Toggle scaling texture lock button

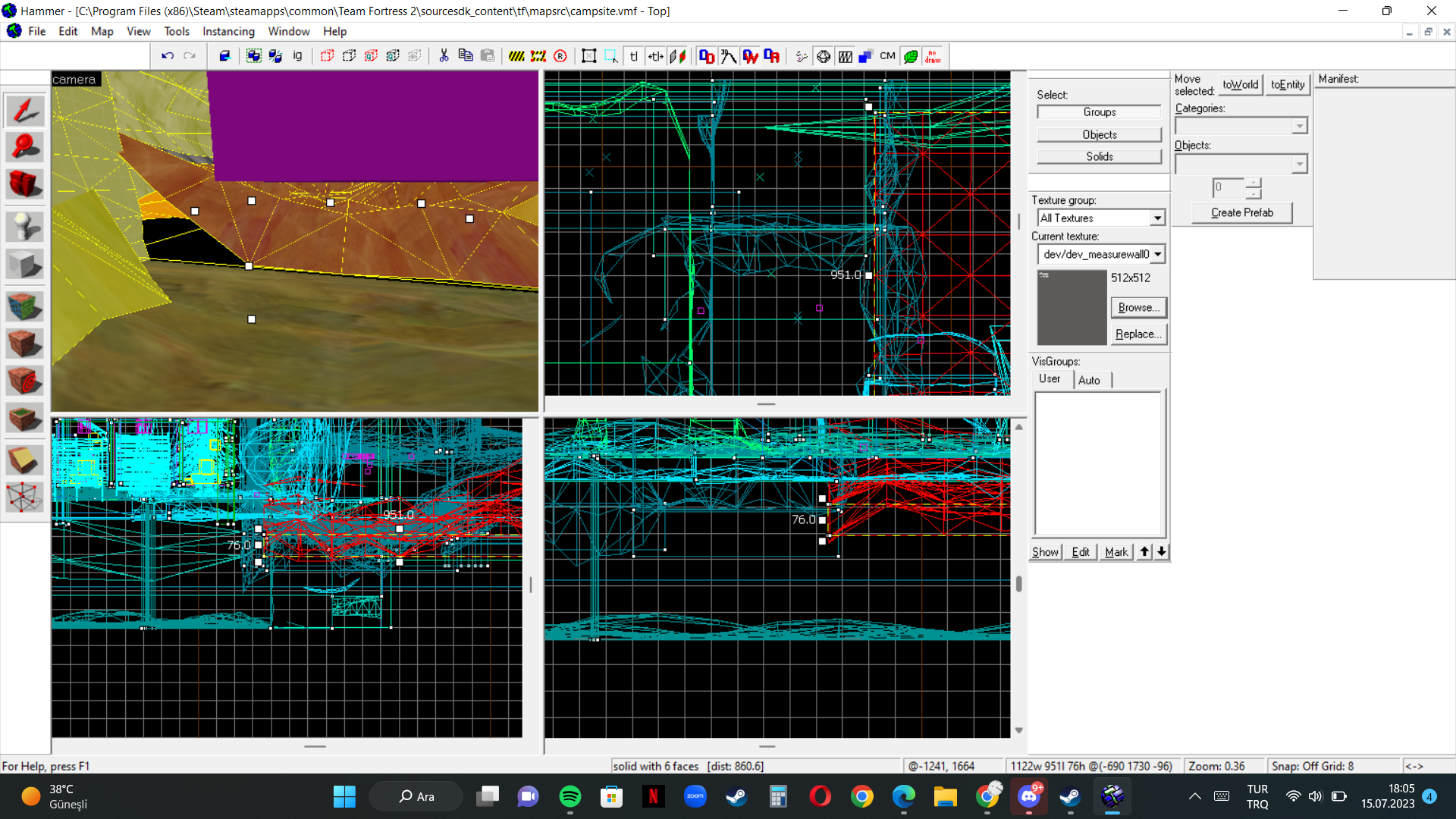[x=656, y=56]
